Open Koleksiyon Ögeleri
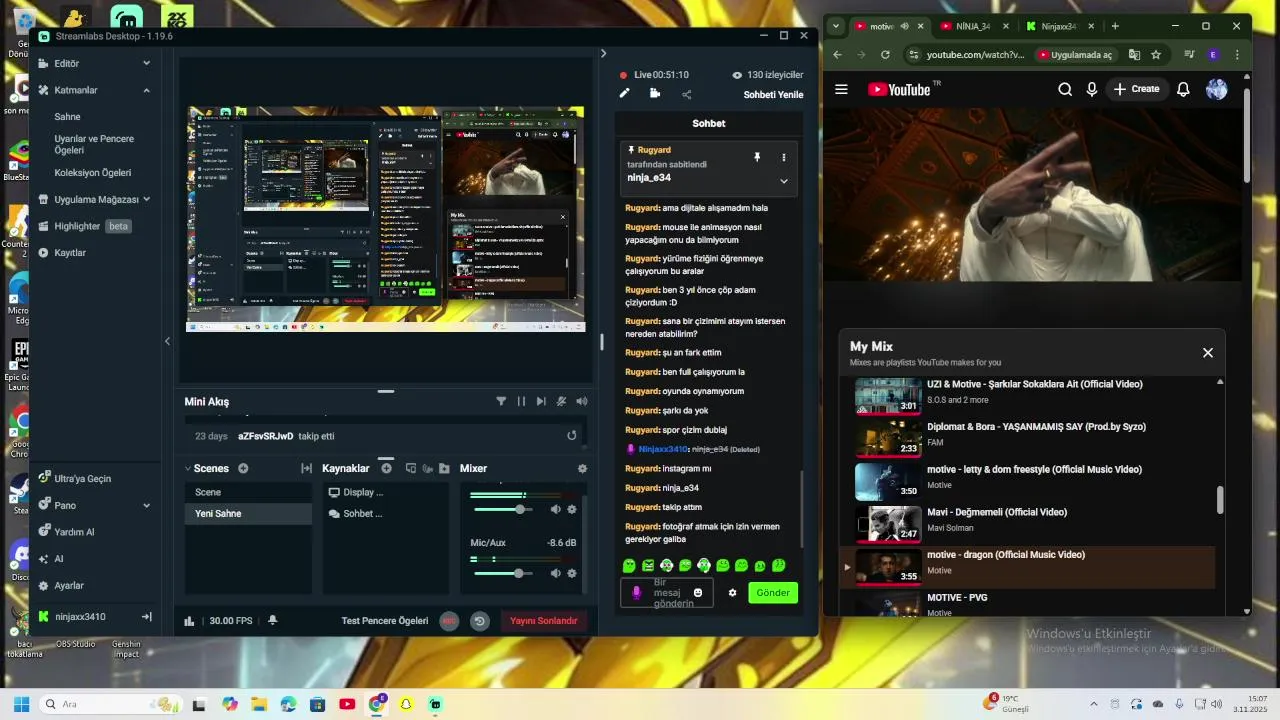Viewport: 1280px width, 720px height. click(x=93, y=173)
